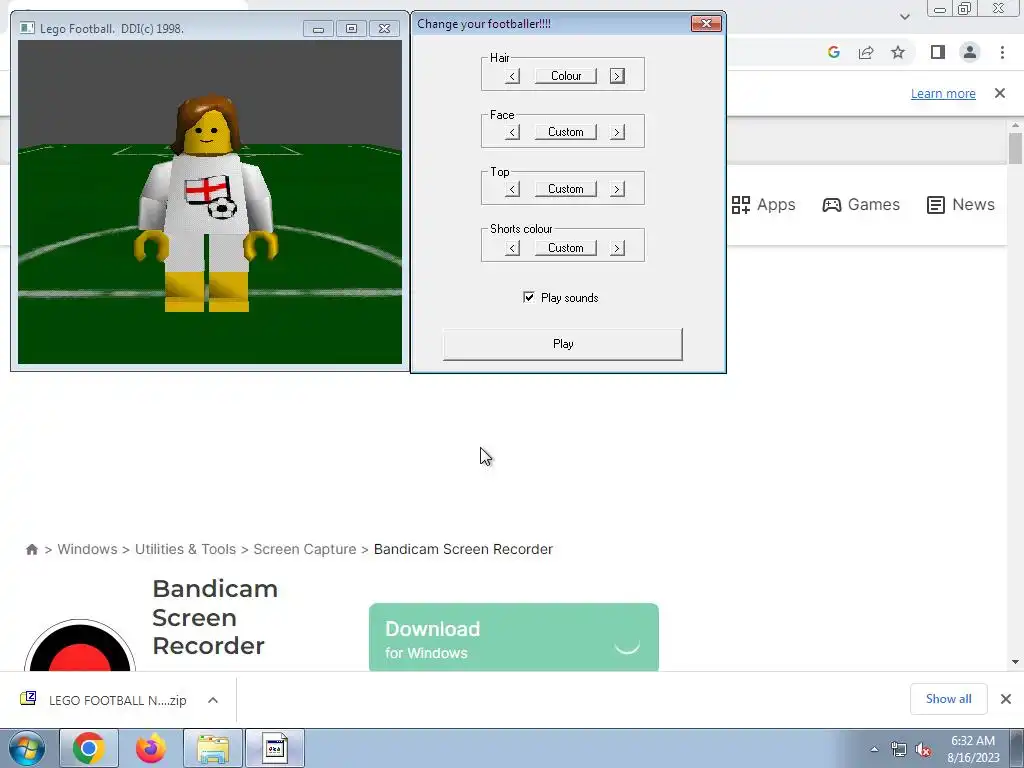Click the Lego footballer preview
Viewport: 1024px width, 768px height.
208,204
